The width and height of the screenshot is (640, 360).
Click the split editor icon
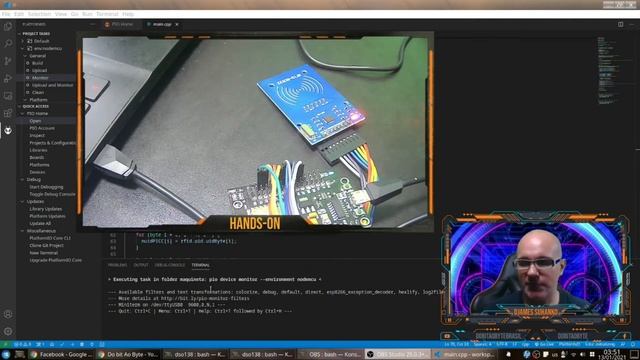[x=620, y=24]
